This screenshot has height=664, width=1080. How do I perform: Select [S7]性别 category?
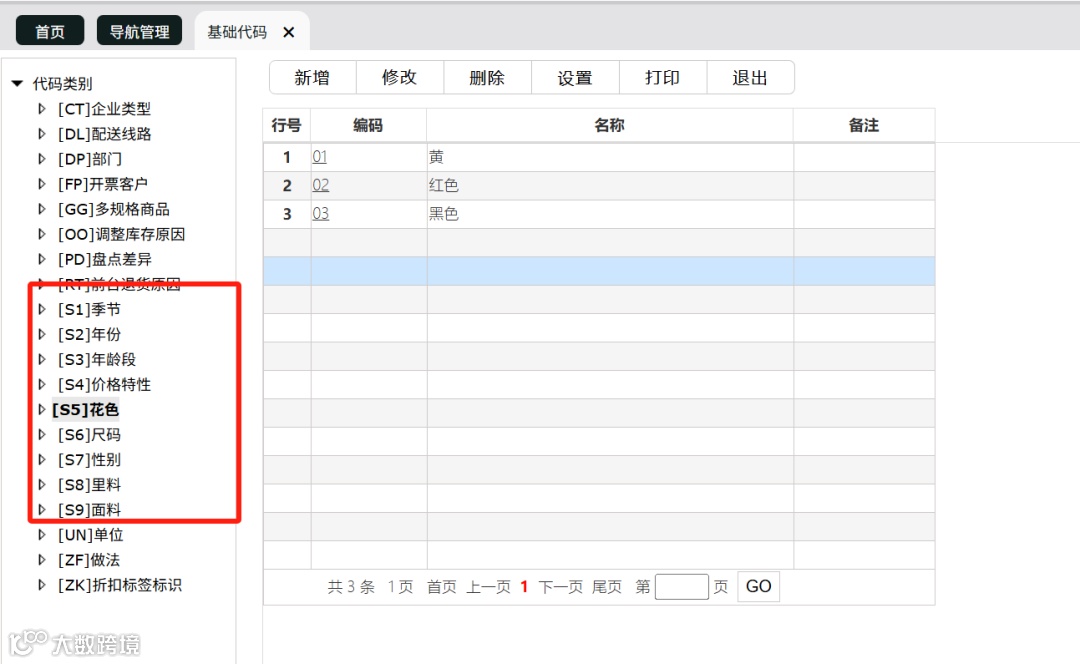pos(89,459)
